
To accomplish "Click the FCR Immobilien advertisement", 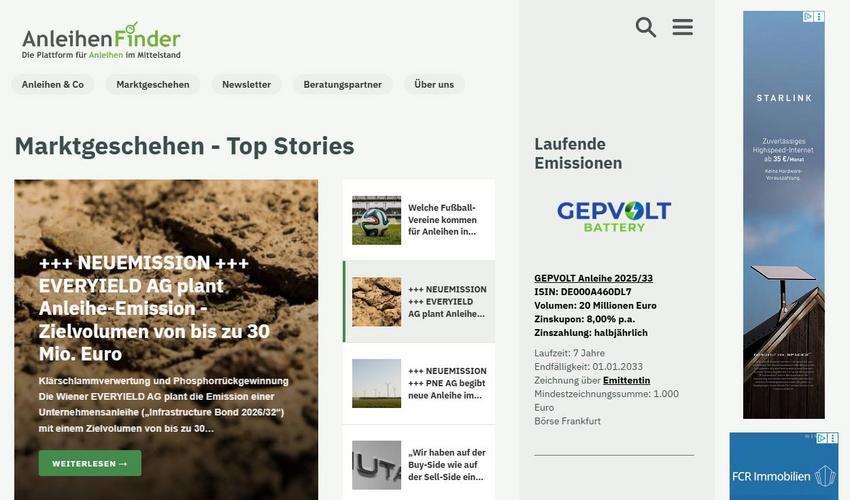I will pyautogui.click(x=784, y=466).
